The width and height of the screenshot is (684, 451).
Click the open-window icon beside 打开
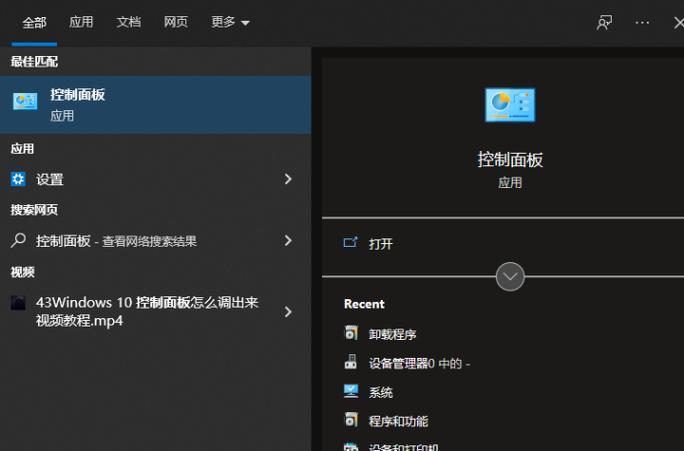(x=350, y=242)
